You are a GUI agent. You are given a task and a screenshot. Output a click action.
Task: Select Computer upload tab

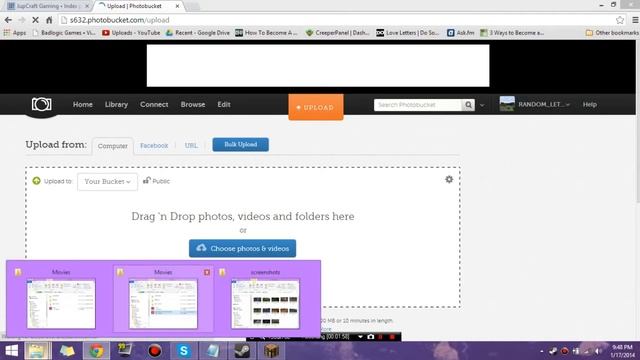click(113, 146)
